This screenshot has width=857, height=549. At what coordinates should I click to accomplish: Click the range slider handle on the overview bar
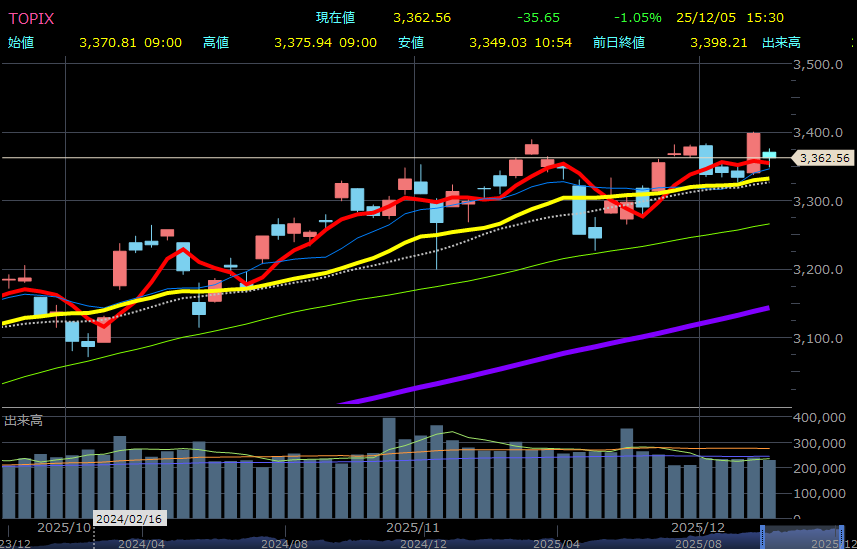click(764, 535)
